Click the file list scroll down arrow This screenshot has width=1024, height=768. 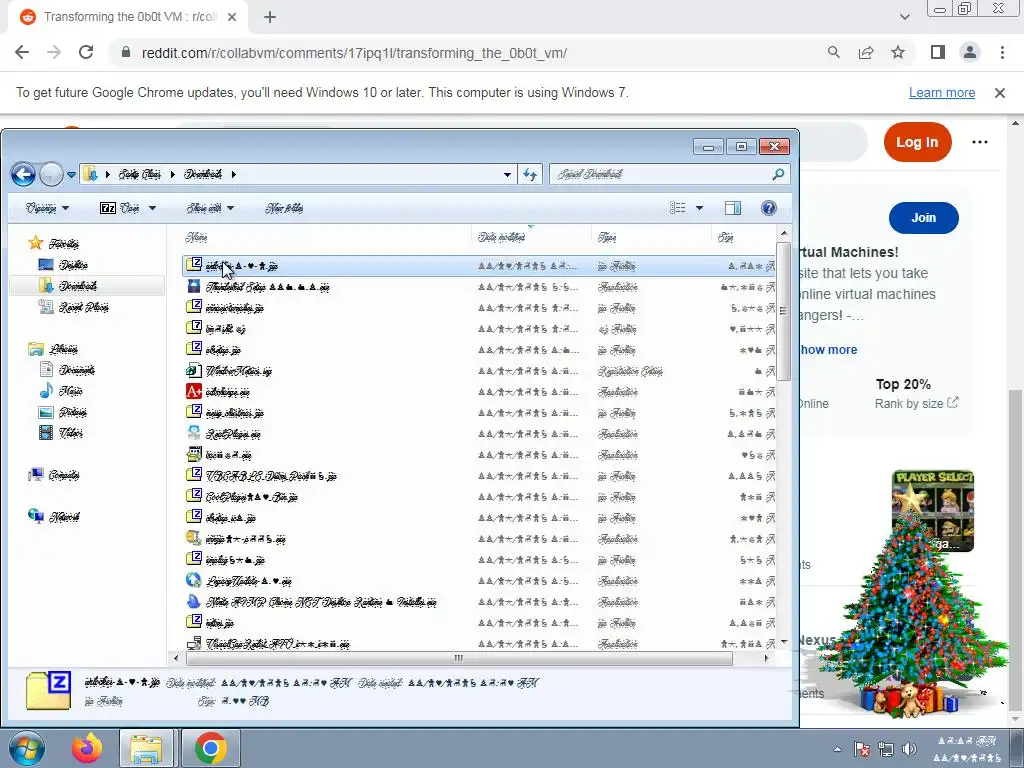[x=784, y=643]
